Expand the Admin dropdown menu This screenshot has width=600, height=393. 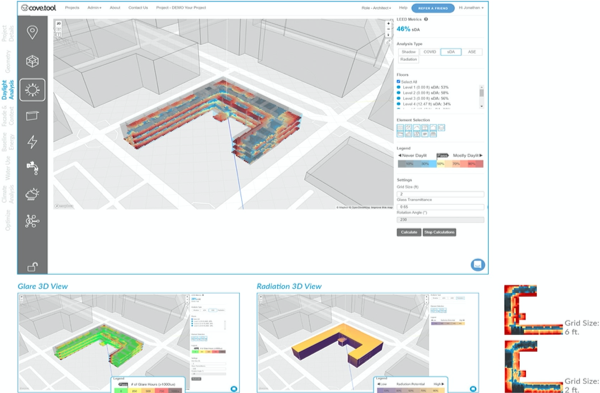(94, 8)
